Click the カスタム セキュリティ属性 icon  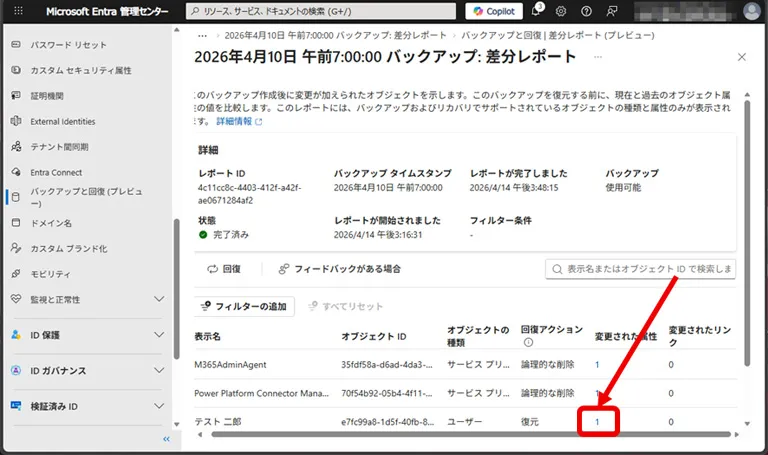point(16,70)
